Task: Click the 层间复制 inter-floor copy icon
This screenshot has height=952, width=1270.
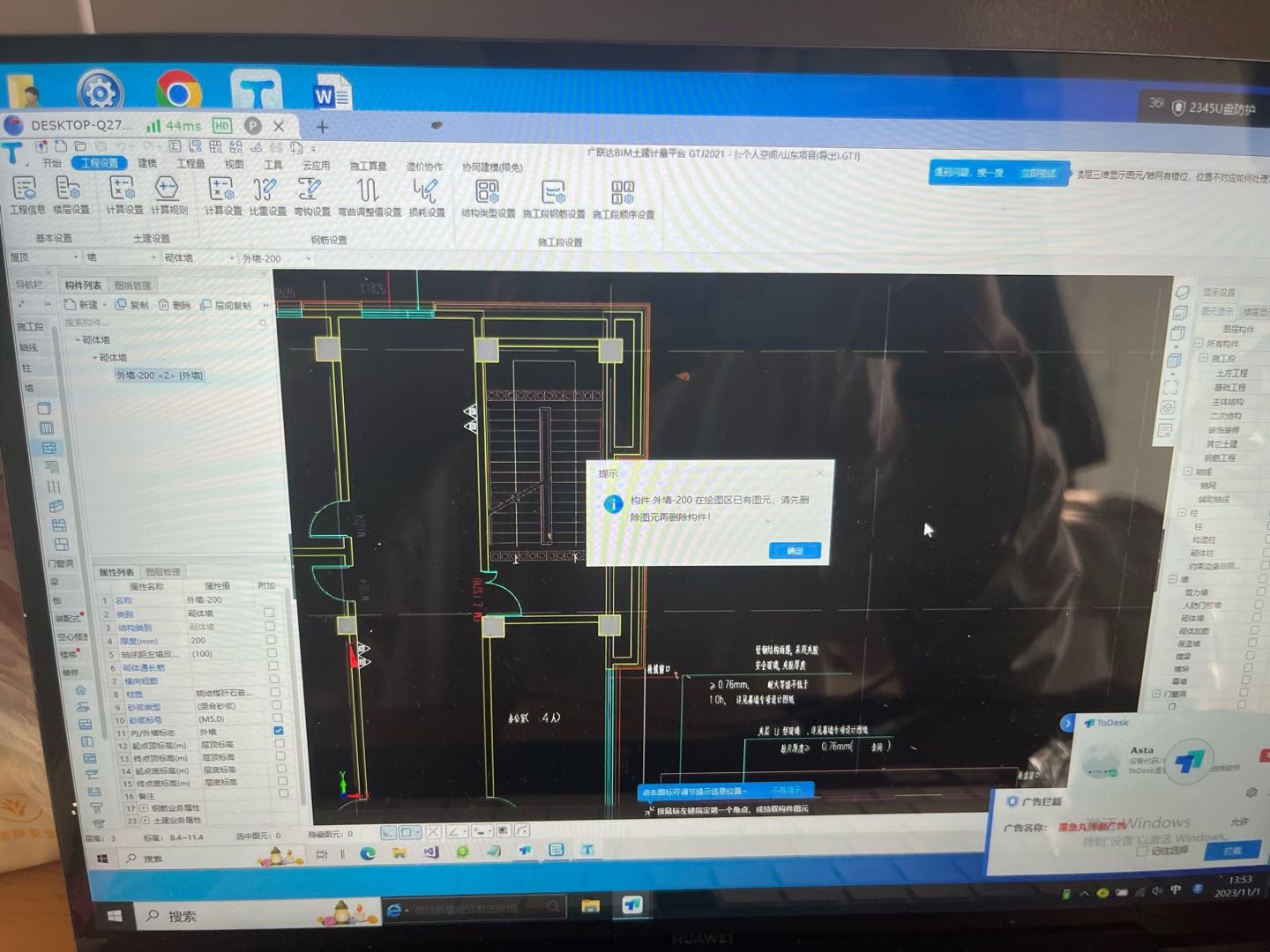Action: (226, 305)
